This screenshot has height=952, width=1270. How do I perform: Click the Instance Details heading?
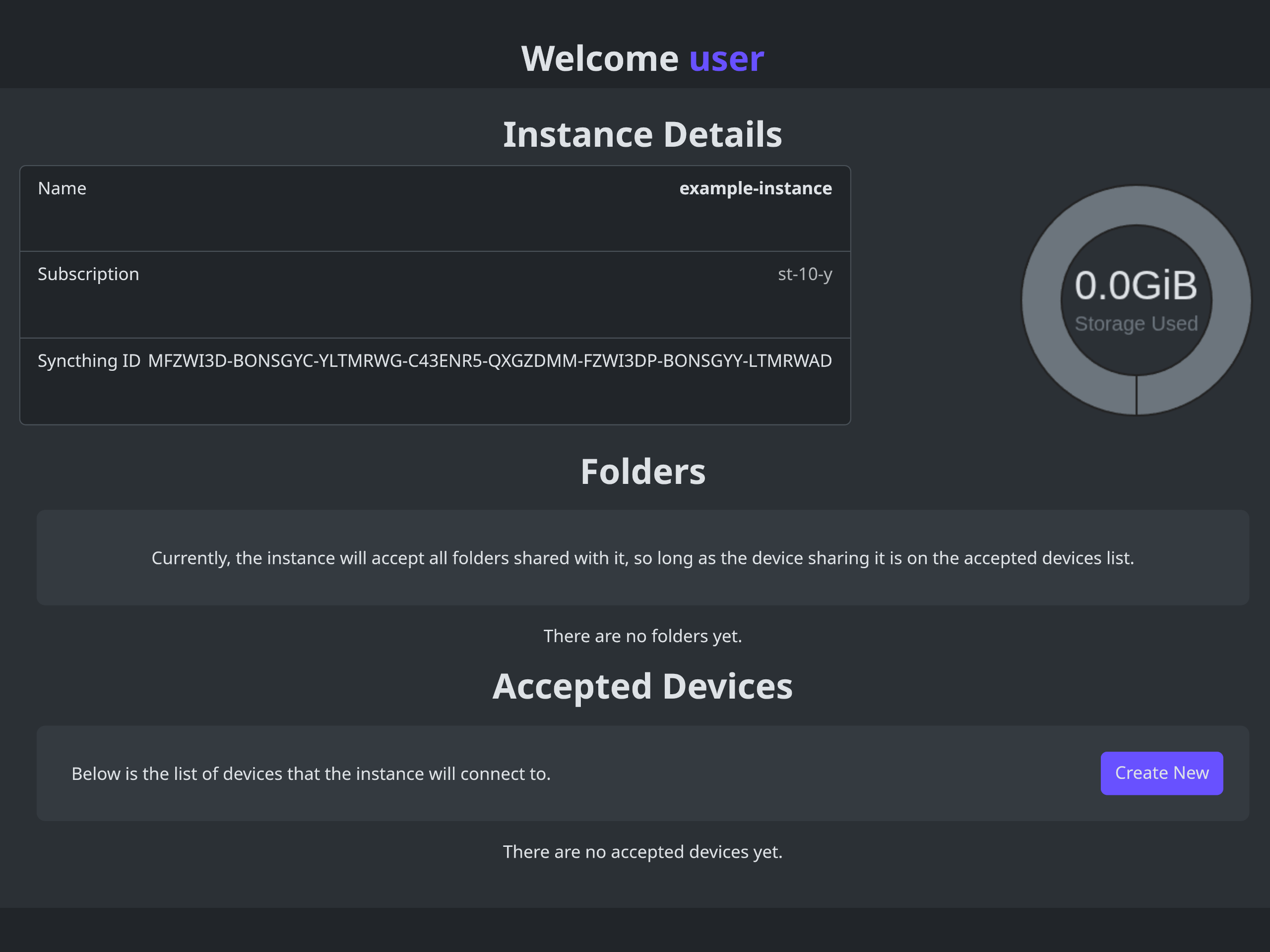tap(642, 134)
